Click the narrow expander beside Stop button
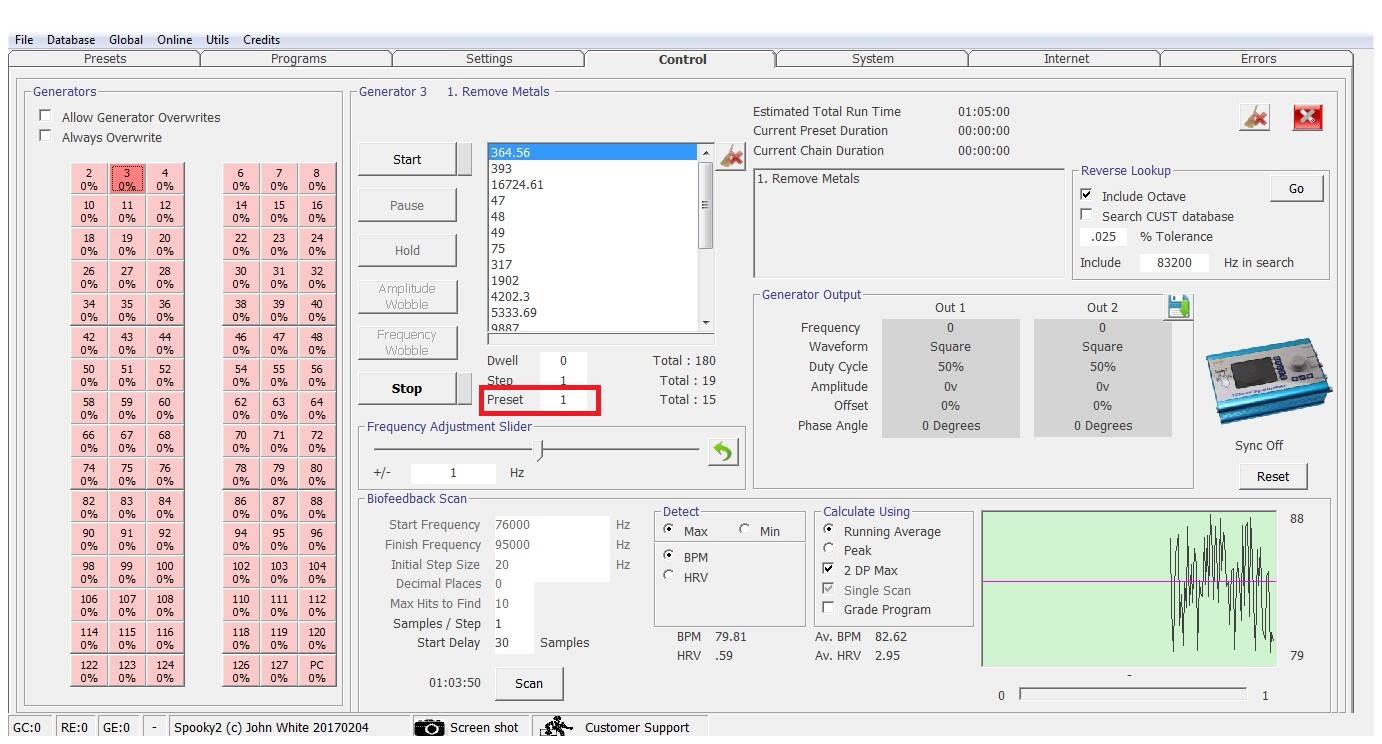The image size is (1382, 744). [x=464, y=388]
